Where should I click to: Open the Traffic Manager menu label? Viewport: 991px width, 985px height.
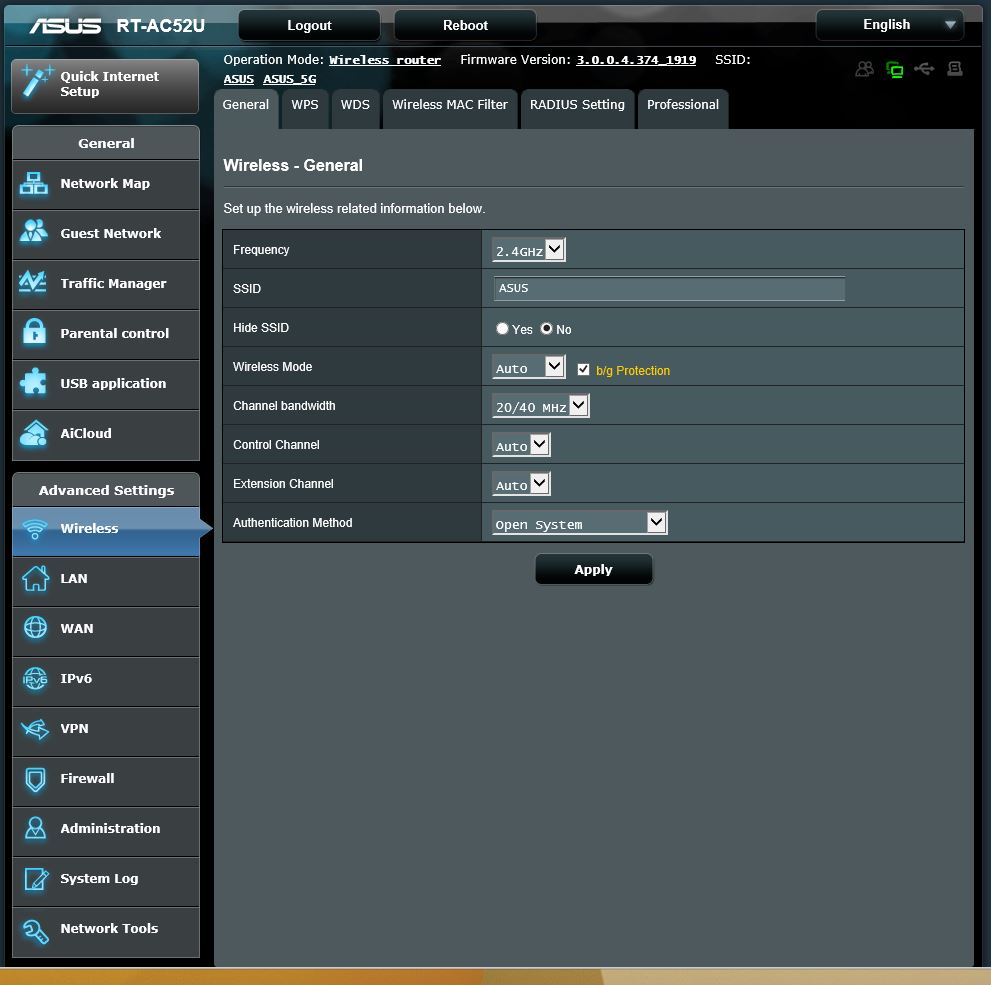pyautogui.click(x=113, y=283)
